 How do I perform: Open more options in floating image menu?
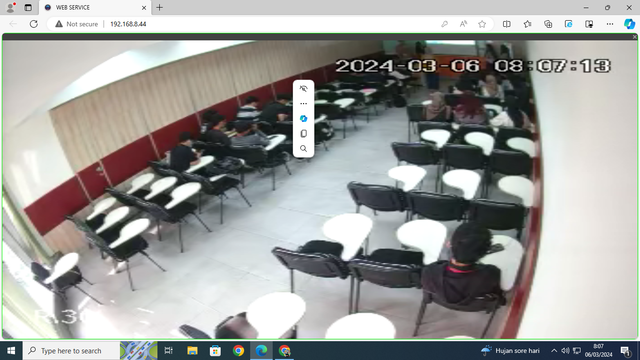coord(303,104)
